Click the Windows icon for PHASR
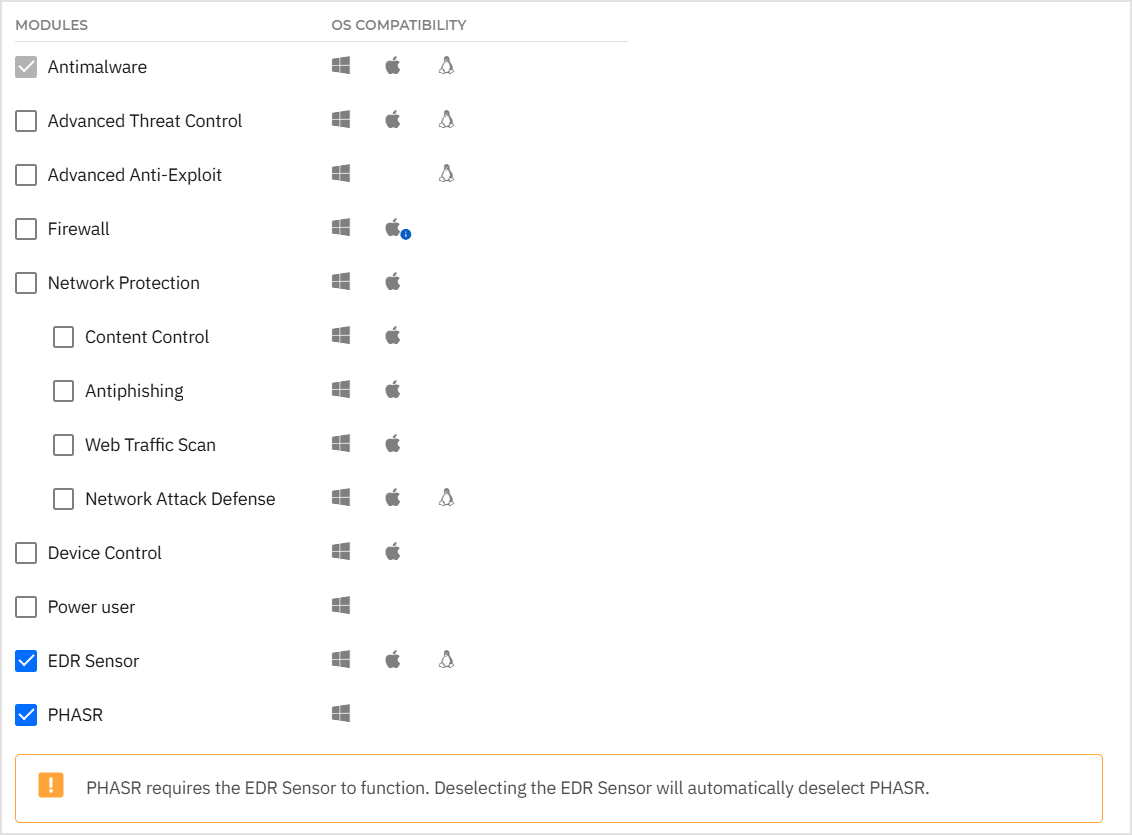This screenshot has width=1132, height=835. [340, 713]
